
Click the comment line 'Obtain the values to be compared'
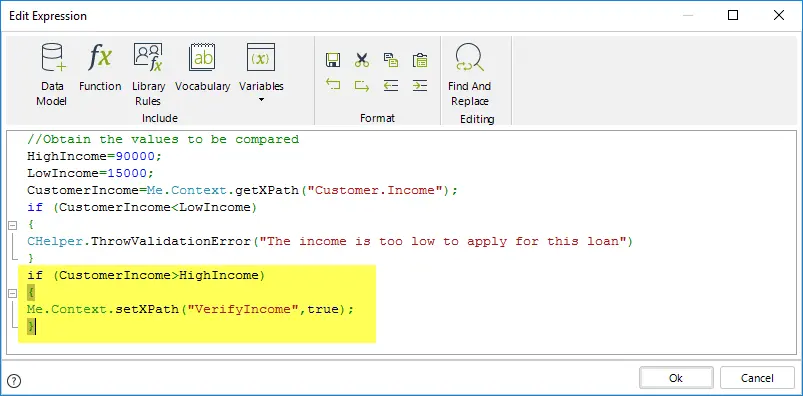point(163,139)
